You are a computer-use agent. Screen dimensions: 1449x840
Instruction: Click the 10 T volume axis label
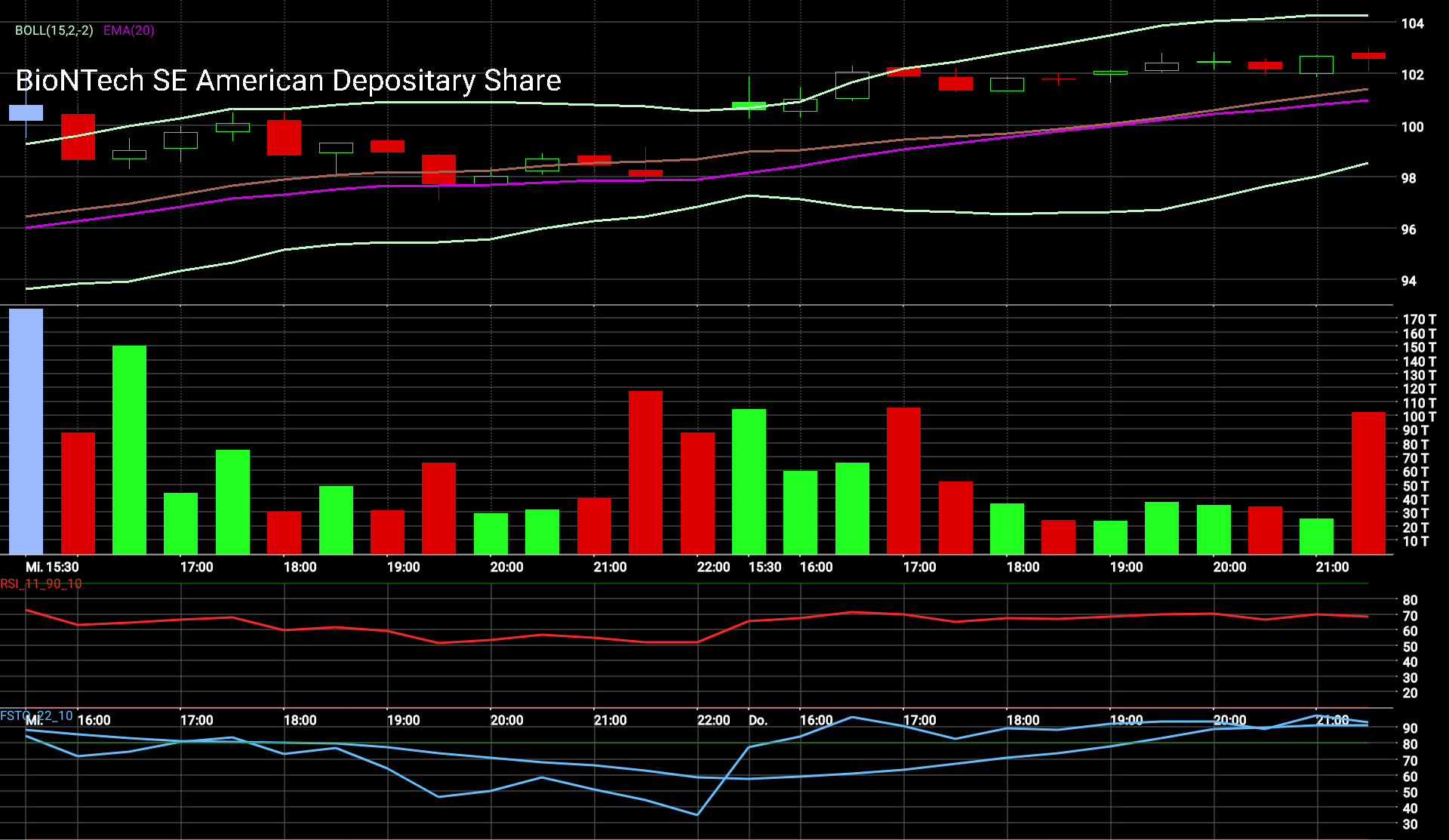pyautogui.click(x=1415, y=541)
